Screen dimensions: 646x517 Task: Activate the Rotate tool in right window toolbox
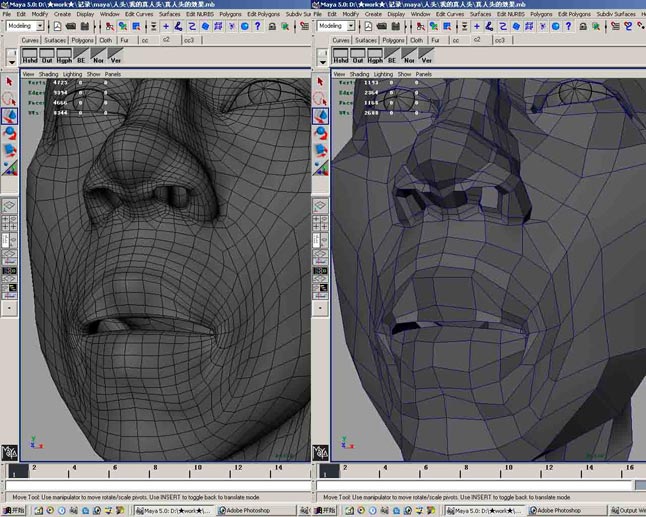pyautogui.click(x=320, y=133)
